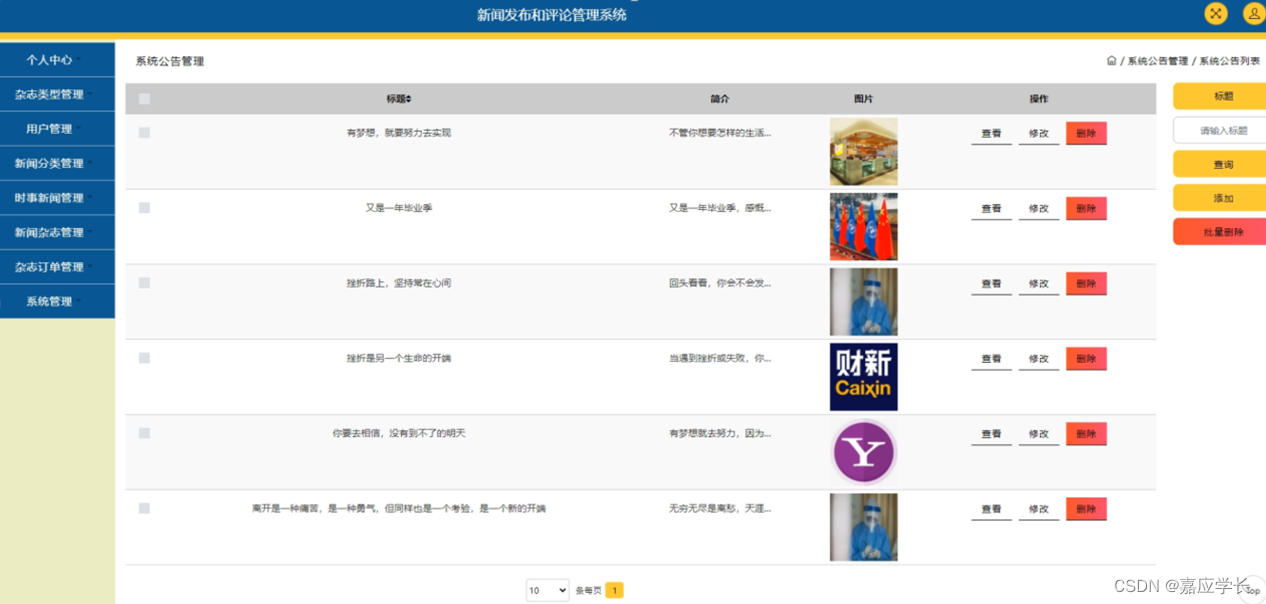The image size is (1266, 604).
Task: Expand 新闻杂志管理 sidebar menu
Action: click(57, 233)
